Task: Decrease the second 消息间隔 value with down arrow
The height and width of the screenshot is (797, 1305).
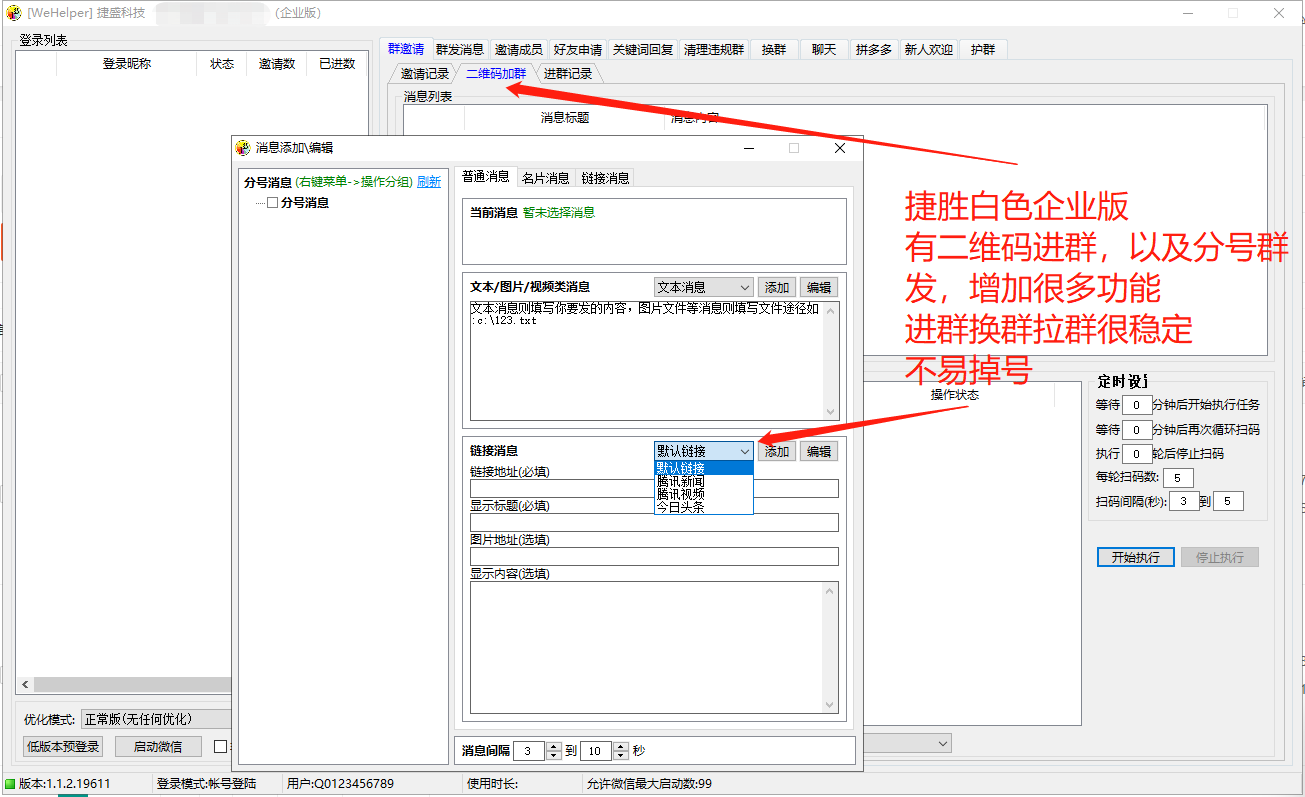Action: (x=621, y=755)
